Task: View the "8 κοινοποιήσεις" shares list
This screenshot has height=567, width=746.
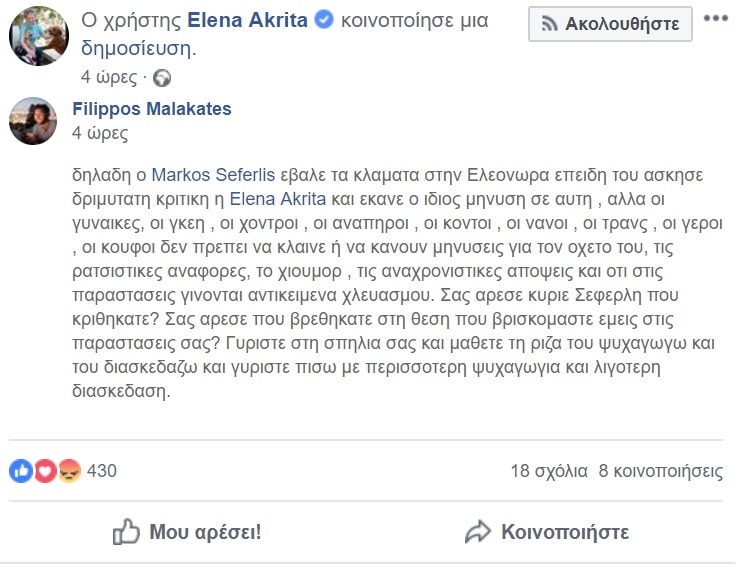Action: pos(660,471)
